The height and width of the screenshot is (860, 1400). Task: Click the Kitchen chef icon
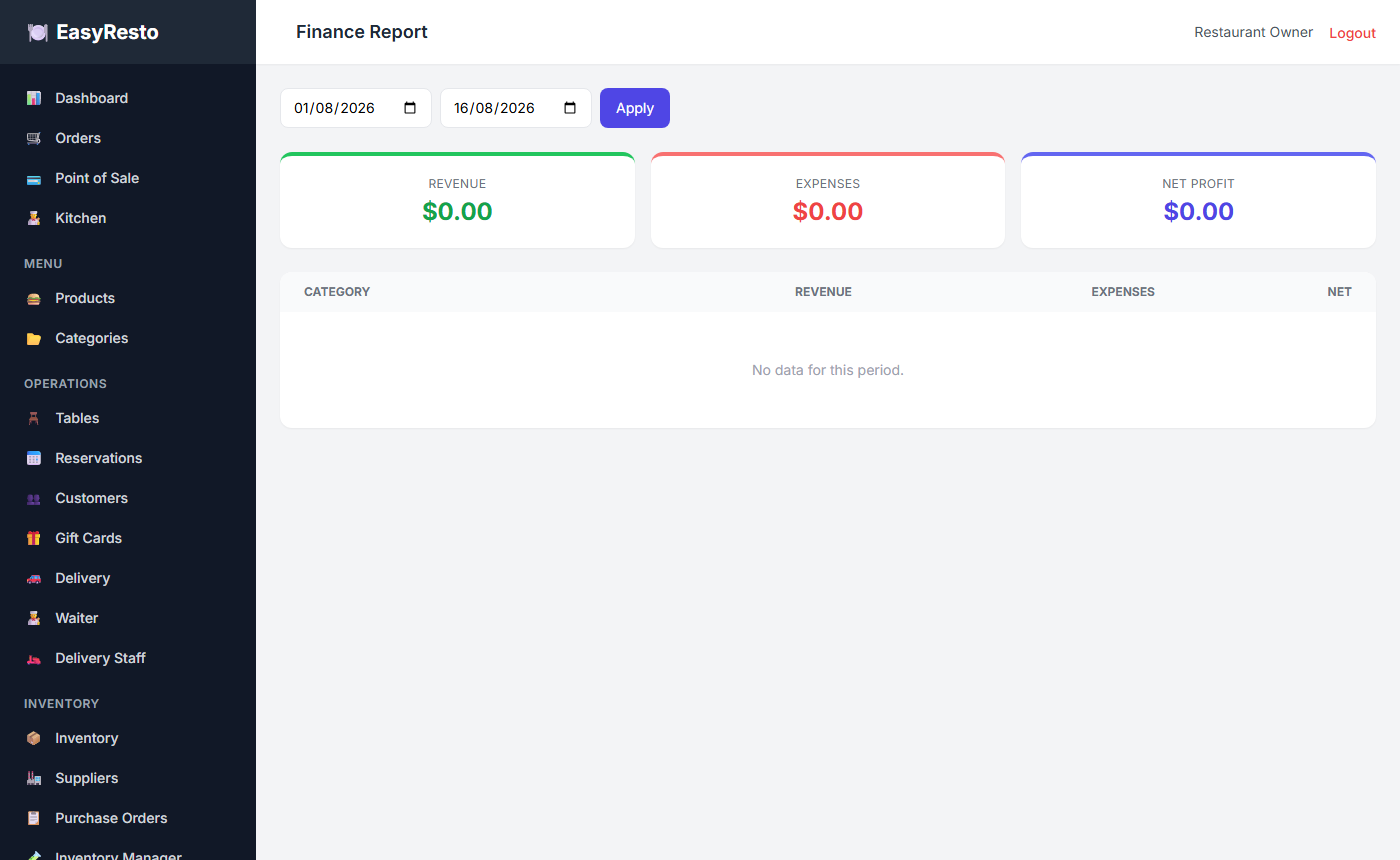pos(34,218)
